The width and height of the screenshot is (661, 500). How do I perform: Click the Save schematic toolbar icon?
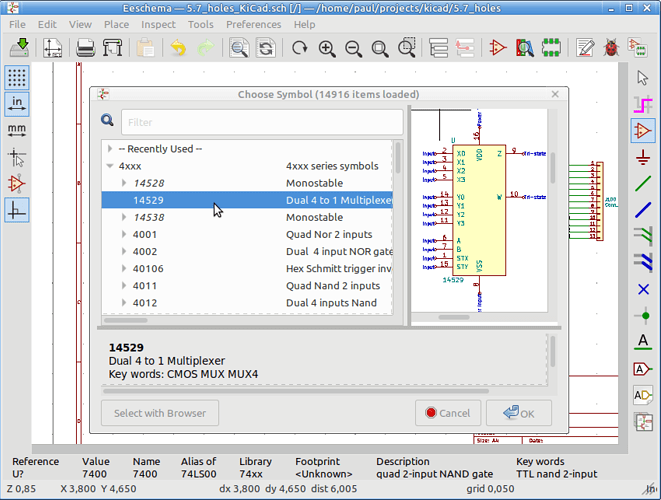19,47
